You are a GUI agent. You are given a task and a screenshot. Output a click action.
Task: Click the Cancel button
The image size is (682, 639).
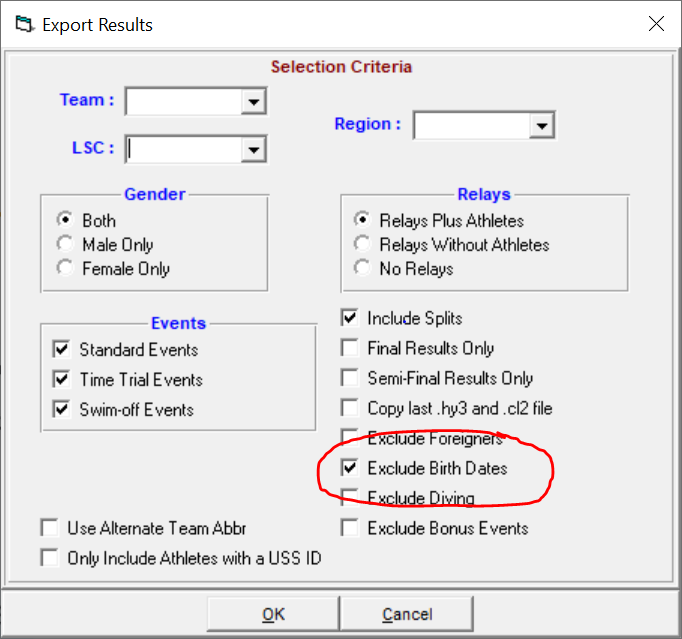point(406,614)
